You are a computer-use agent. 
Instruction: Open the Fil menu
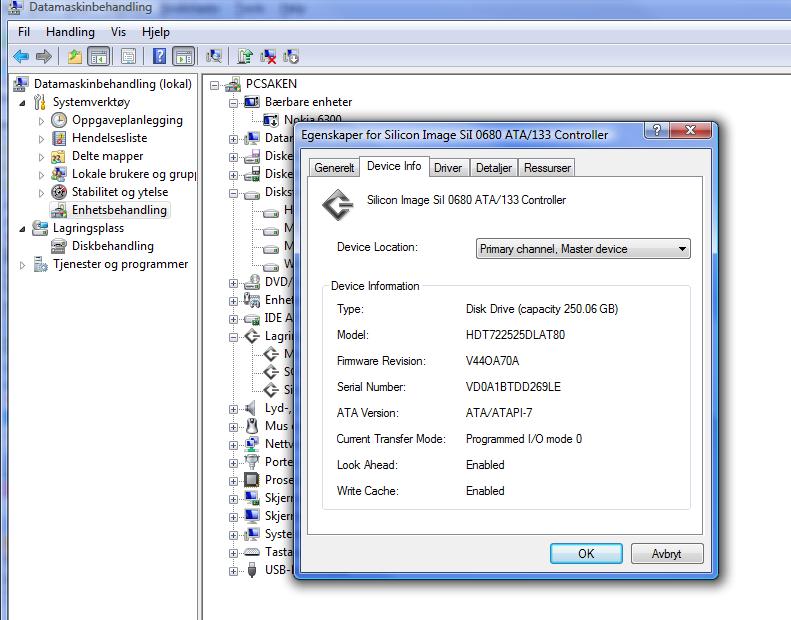tap(24, 32)
